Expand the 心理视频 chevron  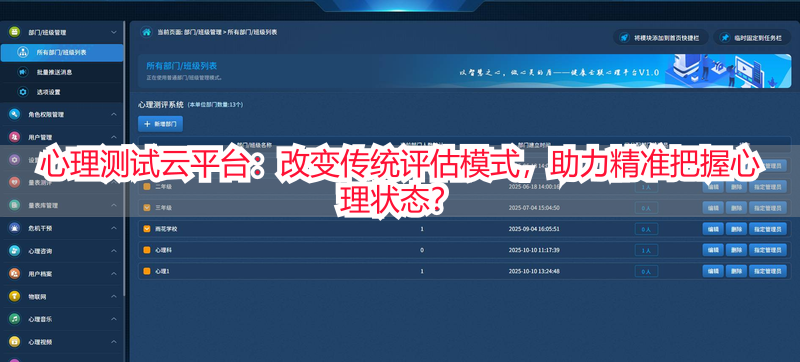coord(114,342)
